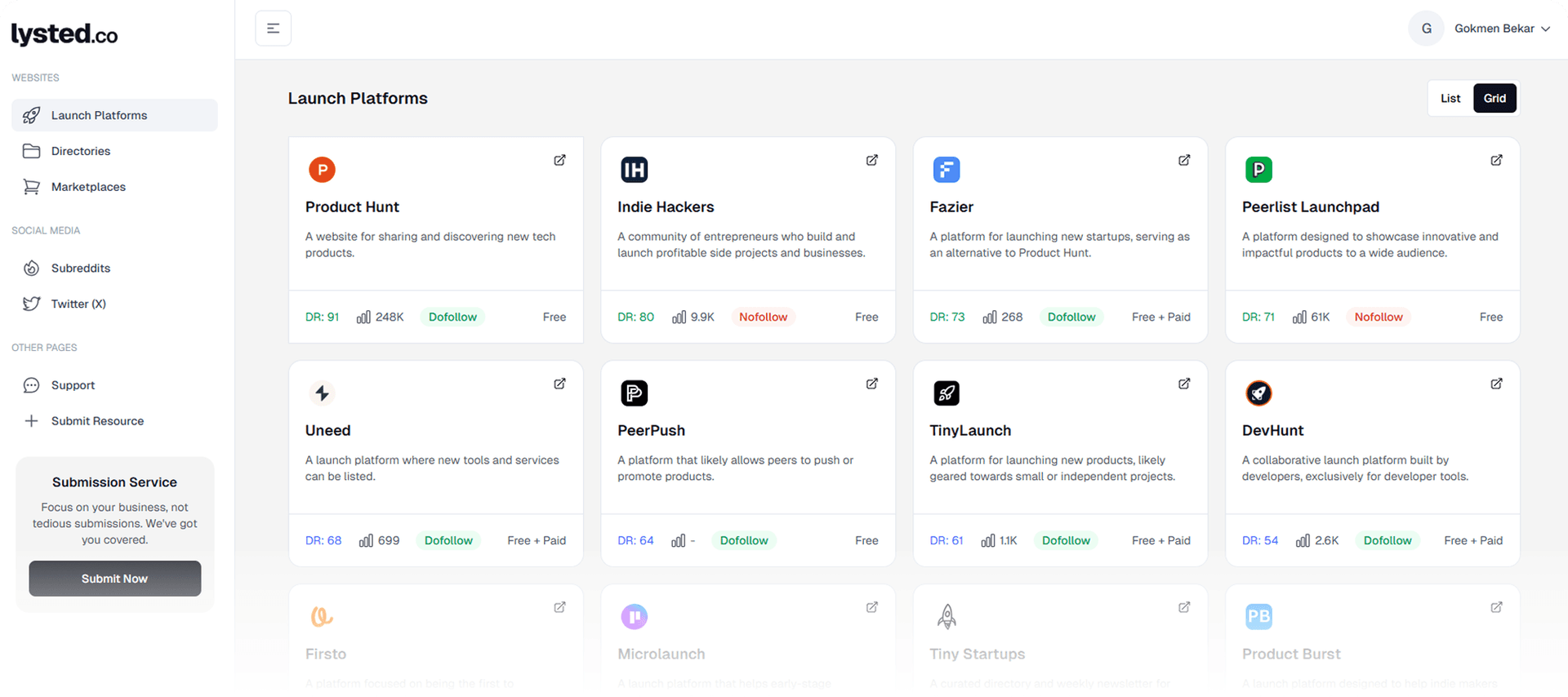Click the Uneed lightning bolt logo
This screenshot has height=697, width=1568.
322,393
